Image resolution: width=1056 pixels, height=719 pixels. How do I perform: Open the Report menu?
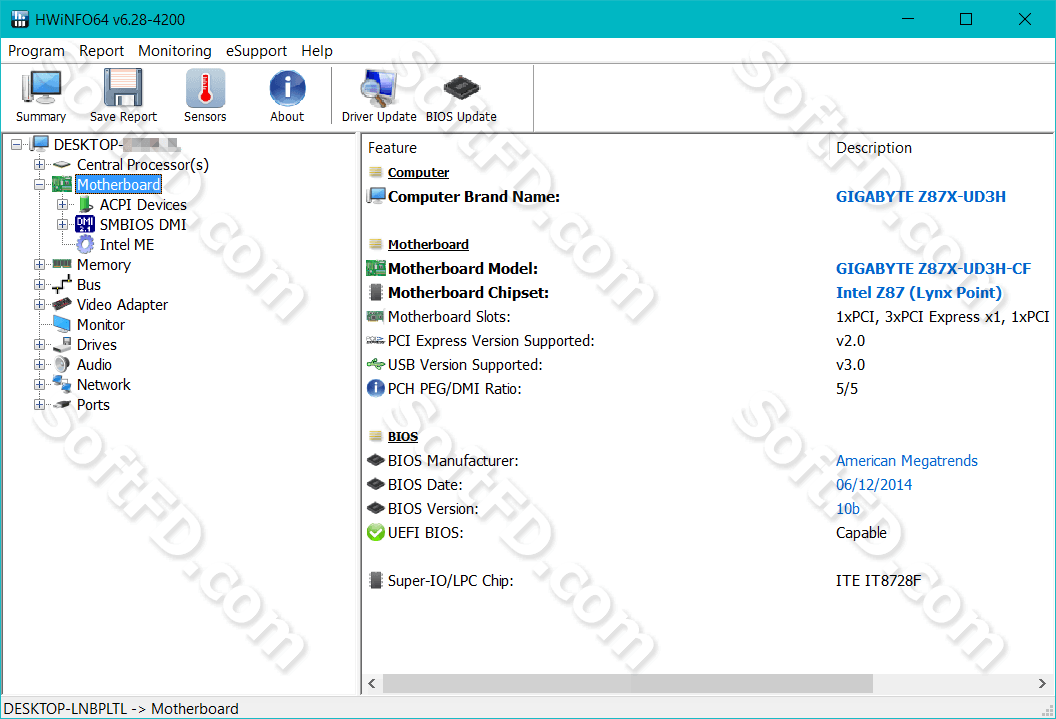pos(101,51)
